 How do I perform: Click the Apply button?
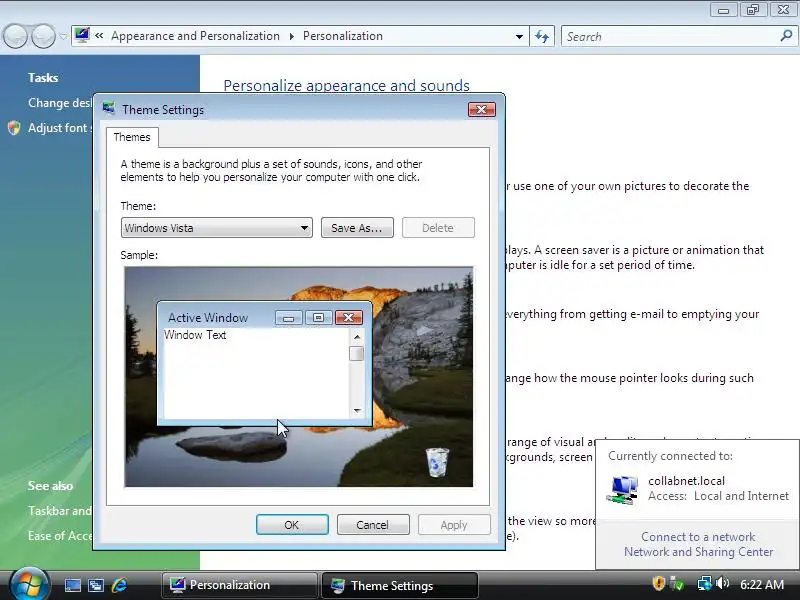(454, 524)
